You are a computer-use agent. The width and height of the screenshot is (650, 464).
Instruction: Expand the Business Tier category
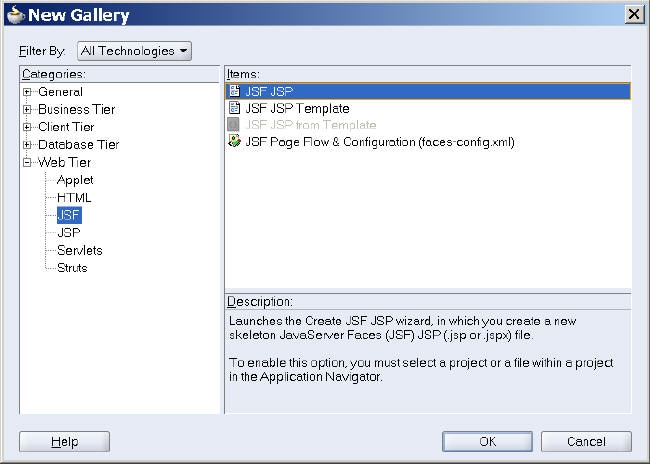29,109
